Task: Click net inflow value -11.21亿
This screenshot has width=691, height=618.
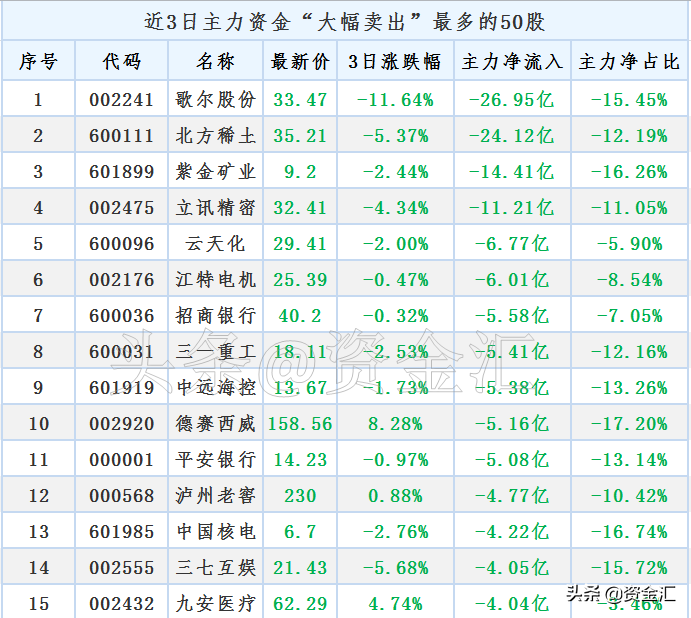Action: [x=511, y=208]
